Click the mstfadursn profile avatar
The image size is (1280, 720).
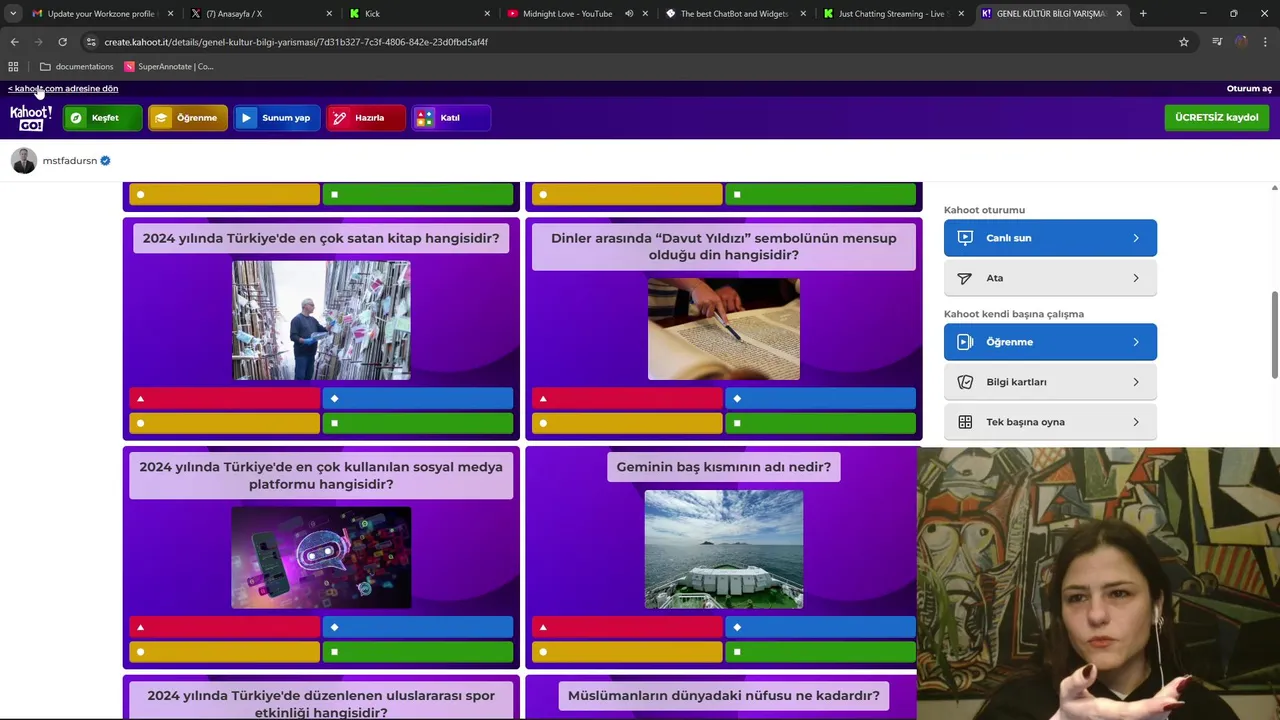click(x=24, y=161)
